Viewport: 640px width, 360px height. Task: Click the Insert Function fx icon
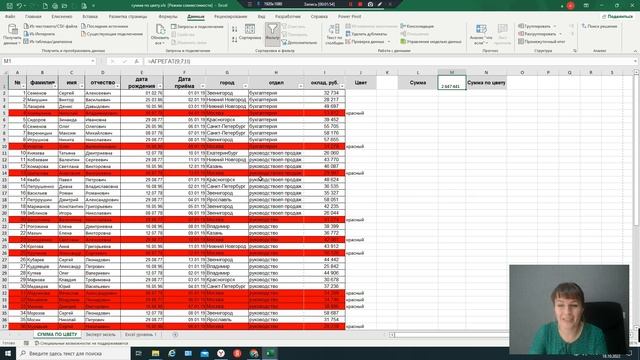pos(137,61)
